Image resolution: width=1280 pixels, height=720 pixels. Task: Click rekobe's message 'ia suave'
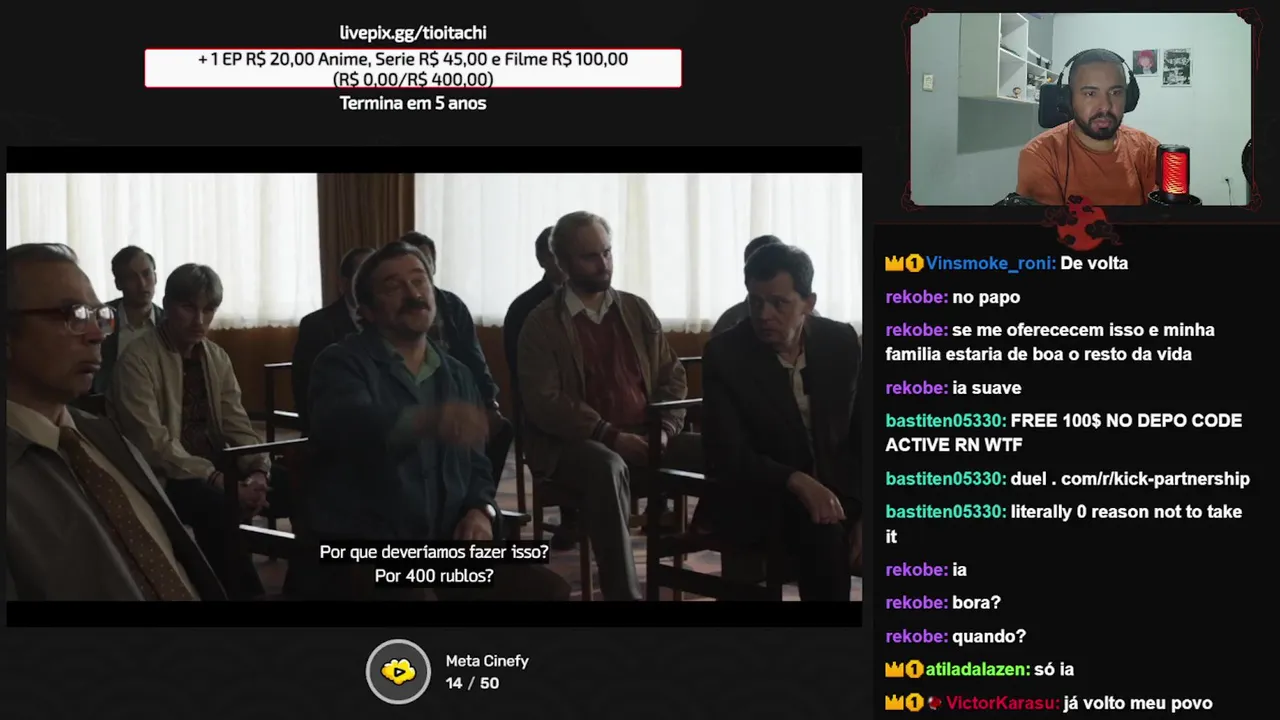pyautogui.click(x=987, y=388)
